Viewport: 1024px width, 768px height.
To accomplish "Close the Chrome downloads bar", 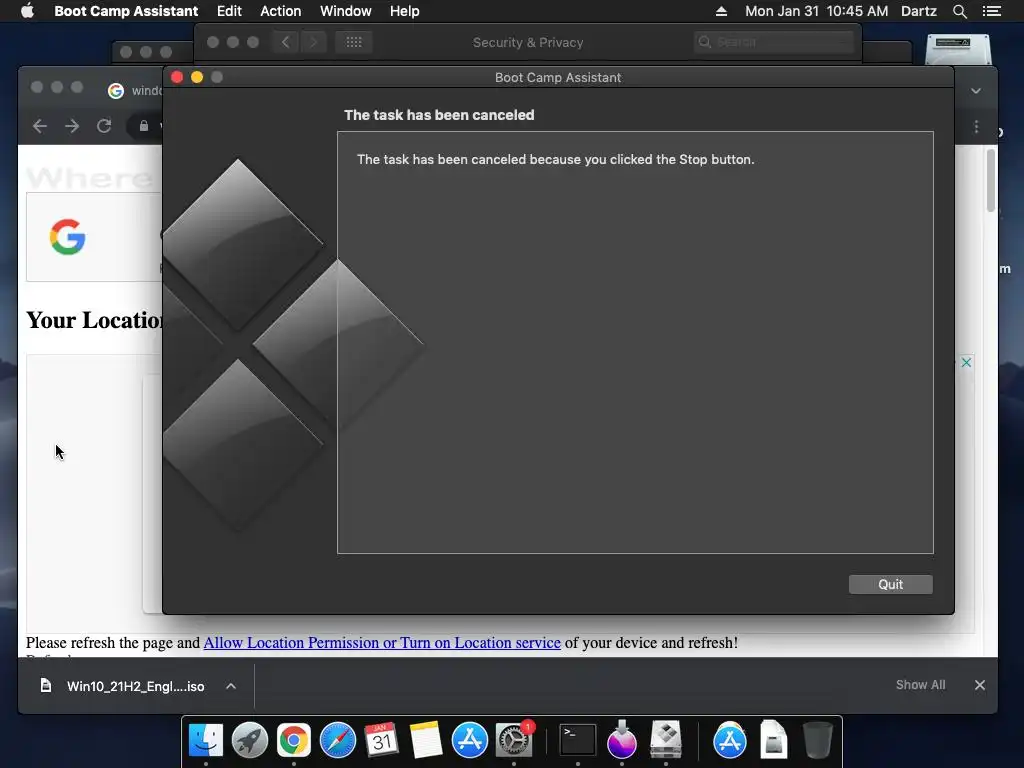I will (980, 685).
